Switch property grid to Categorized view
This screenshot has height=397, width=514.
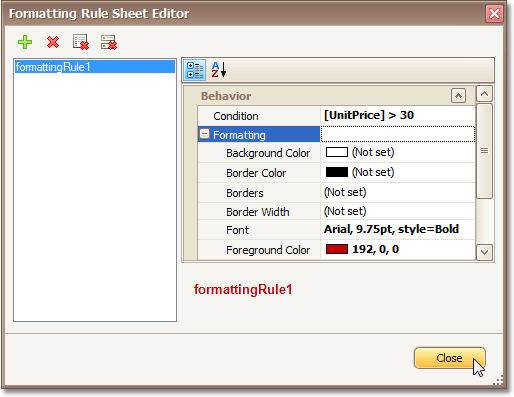(x=195, y=70)
